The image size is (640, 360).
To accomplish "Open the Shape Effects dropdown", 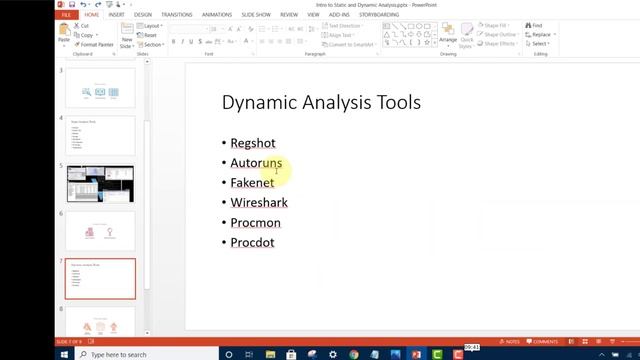I will pyautogui.click(x=498, y=43).
